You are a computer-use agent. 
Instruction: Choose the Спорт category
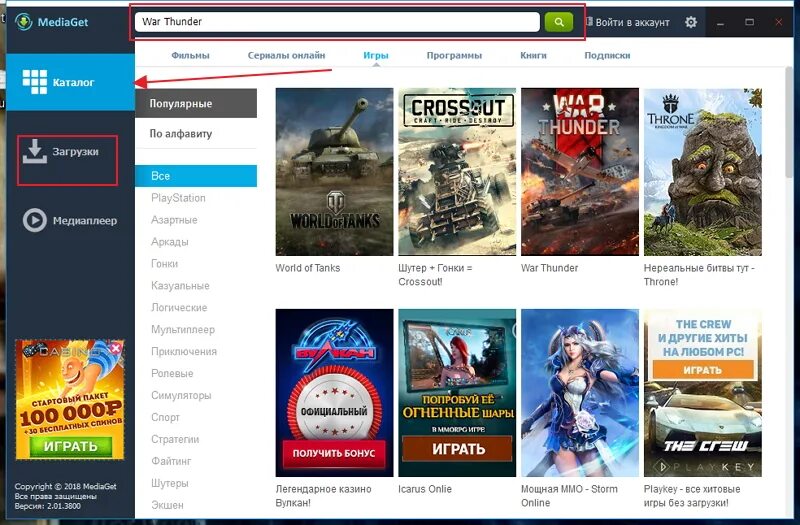[x=165, y=417]
